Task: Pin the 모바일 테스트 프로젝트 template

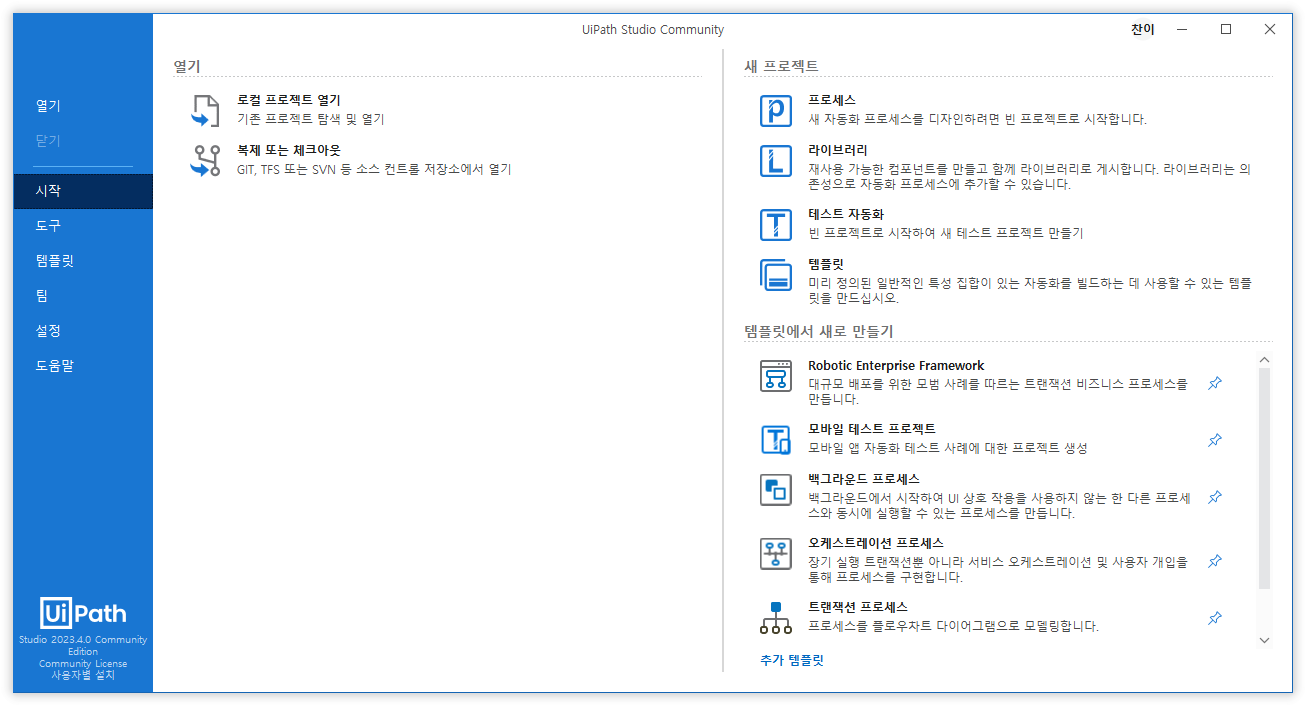Action: [x=1215, y=440]
